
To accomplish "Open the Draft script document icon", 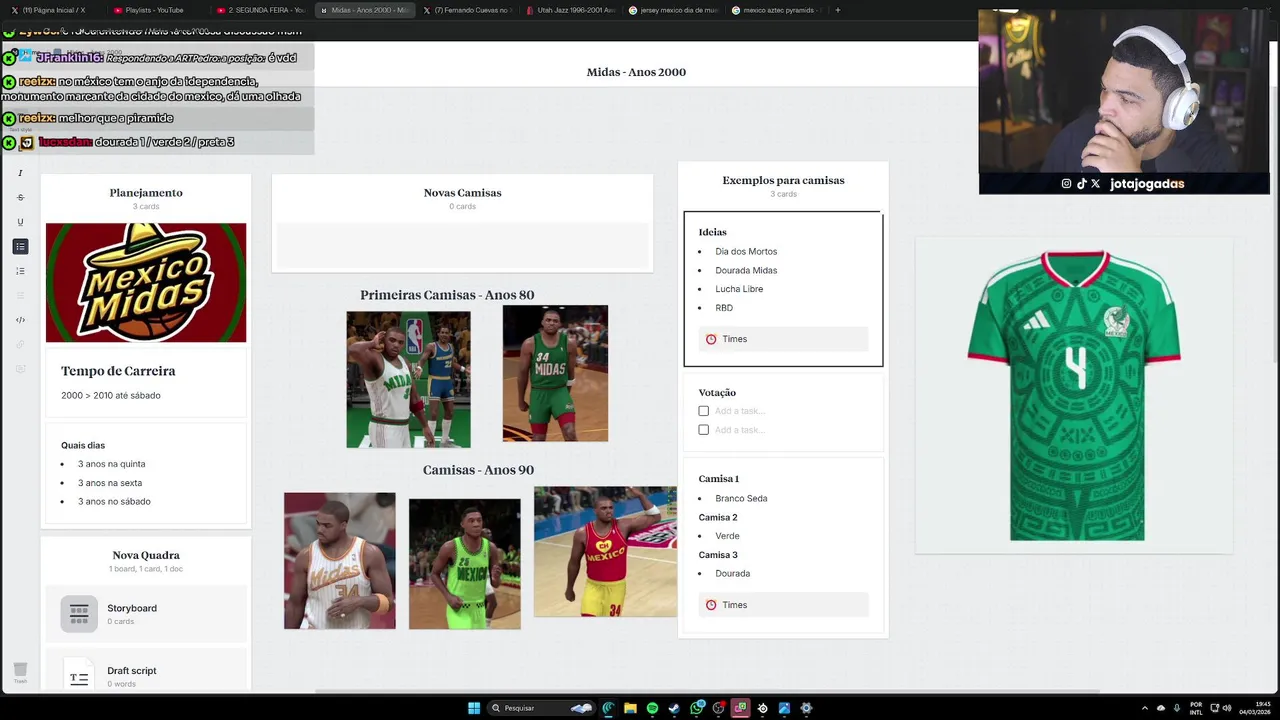I will pos(79,676).
